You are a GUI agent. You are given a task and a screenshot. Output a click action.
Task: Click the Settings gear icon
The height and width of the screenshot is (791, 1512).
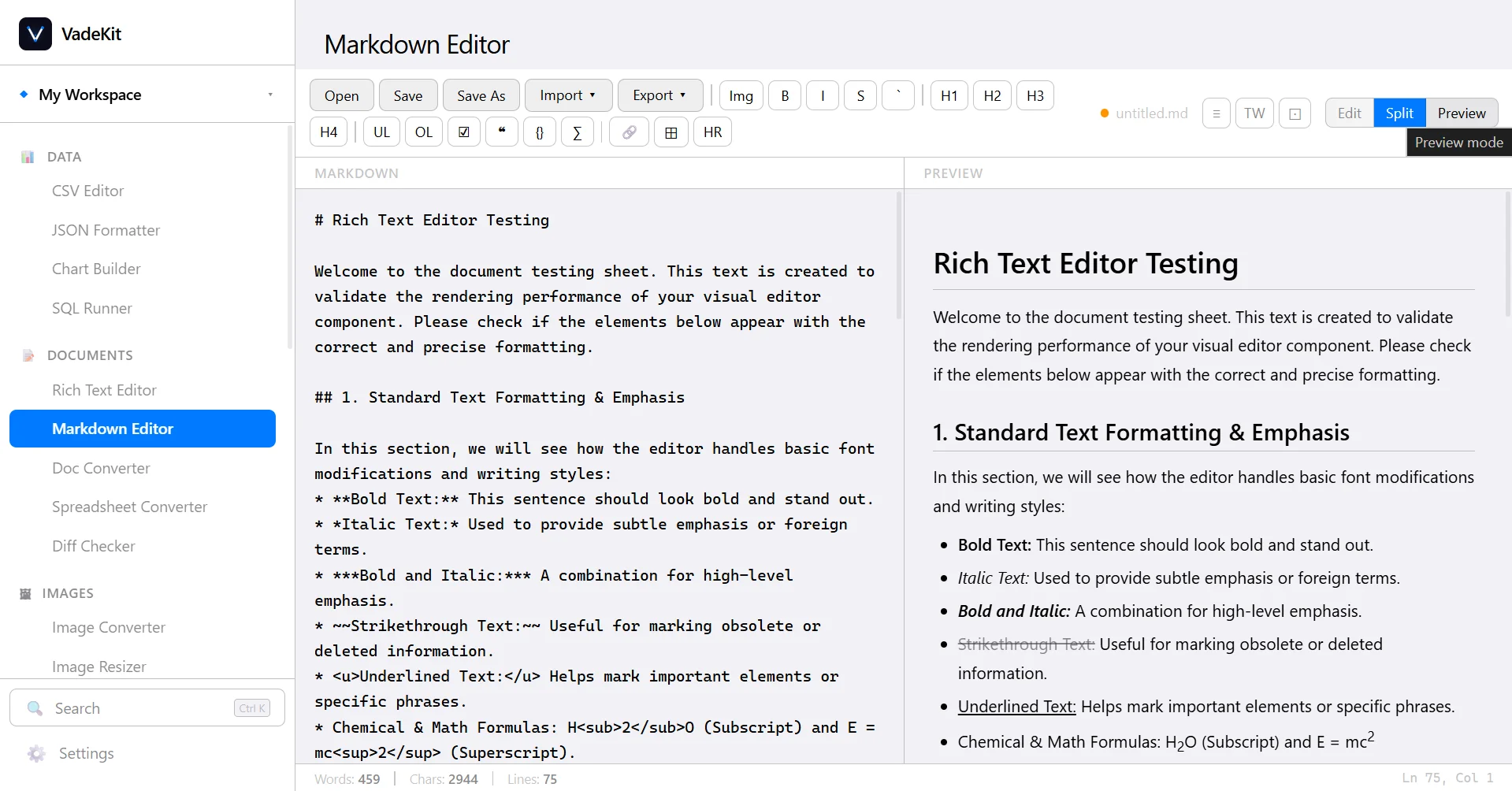pos(36,753)
